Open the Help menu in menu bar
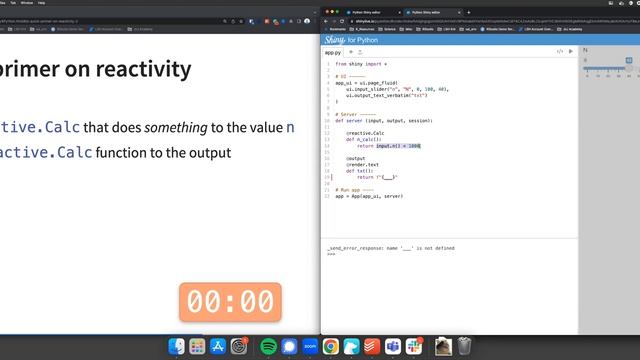 pos(41,3)
